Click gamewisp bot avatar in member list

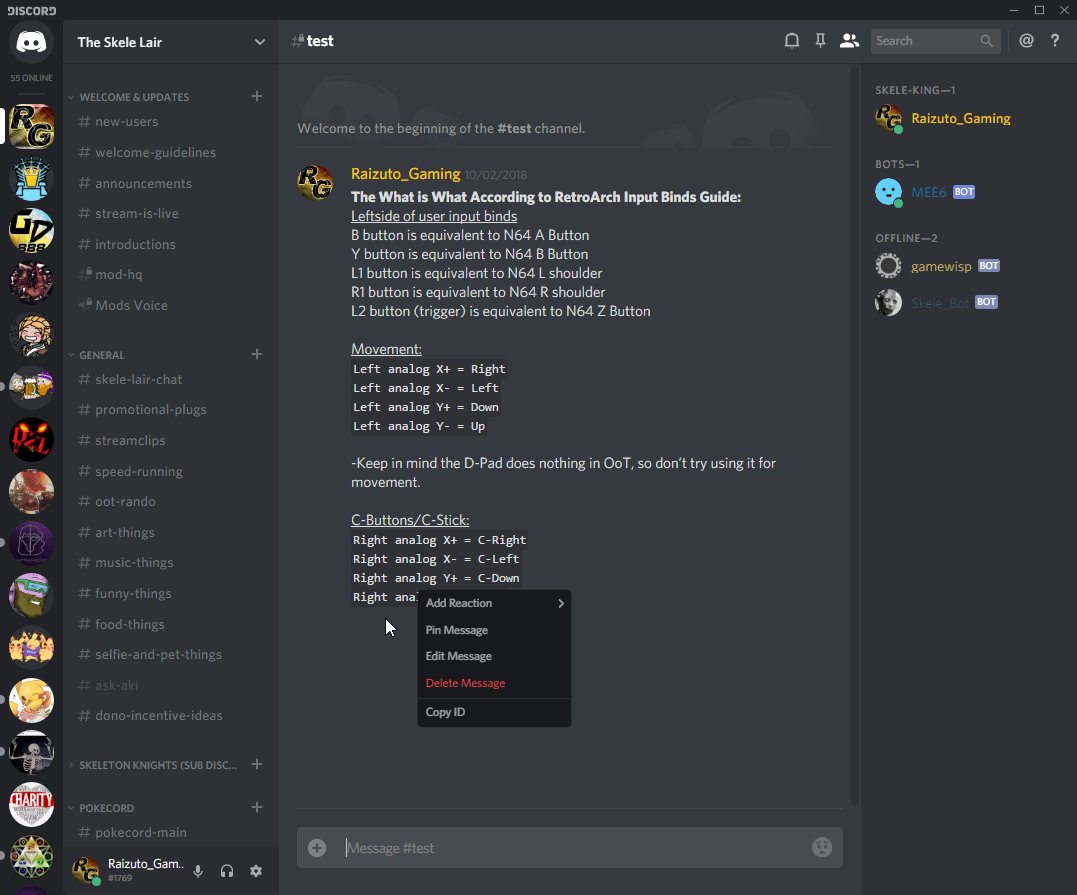[888, 266]
